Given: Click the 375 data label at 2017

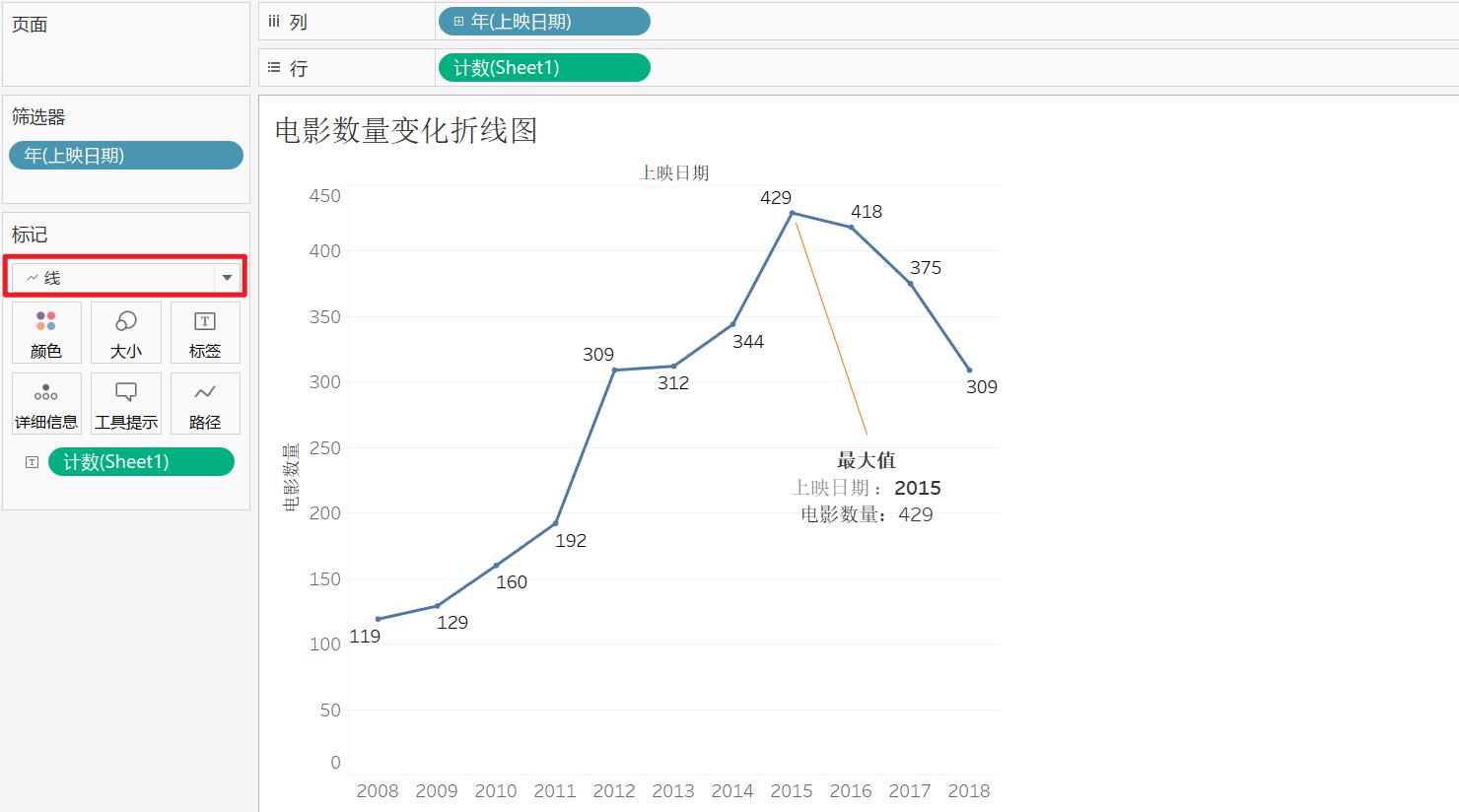Looking at the screenshot, I should (x=926, y=268).
